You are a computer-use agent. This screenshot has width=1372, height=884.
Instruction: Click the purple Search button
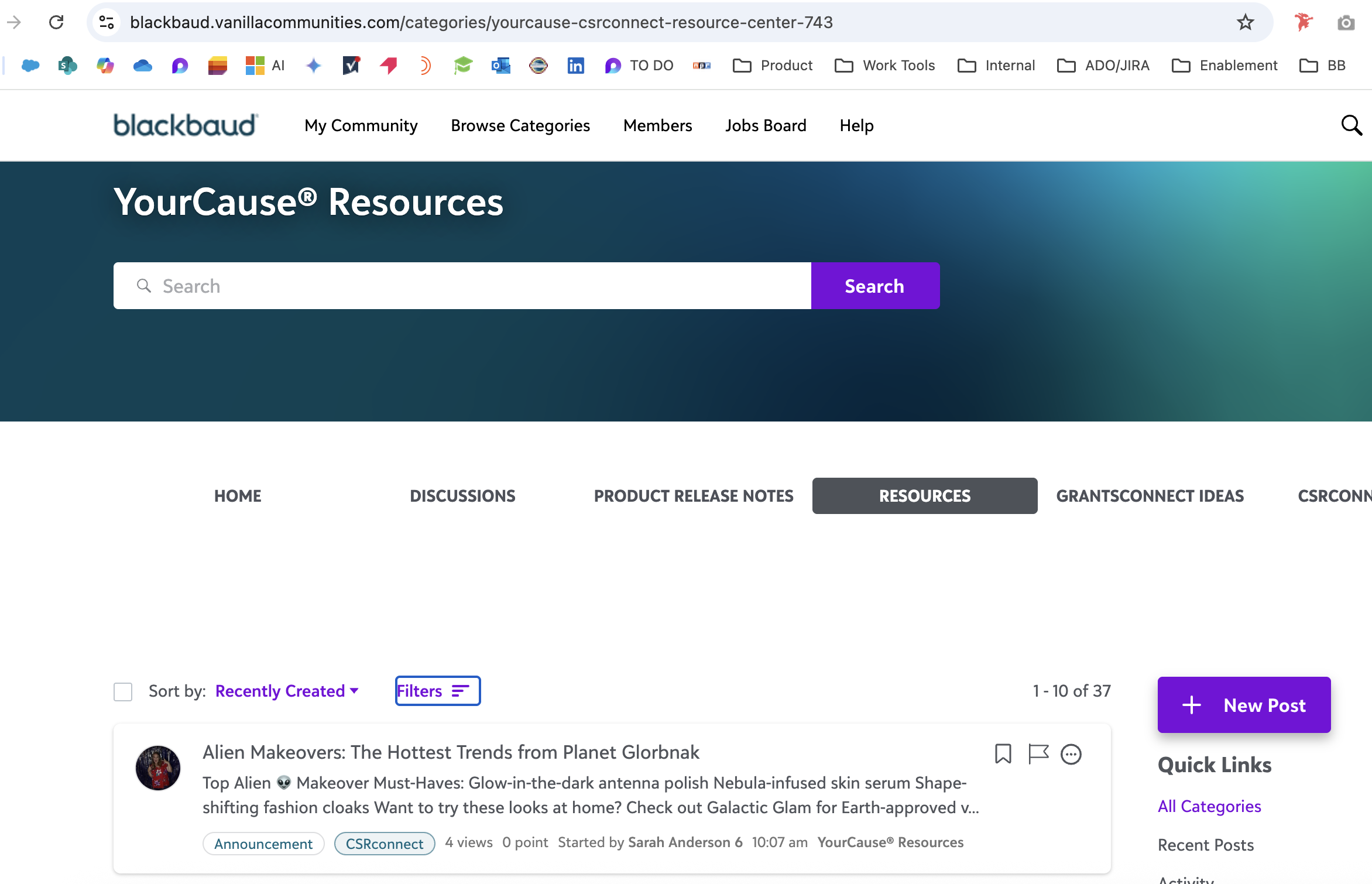point(875,286)
